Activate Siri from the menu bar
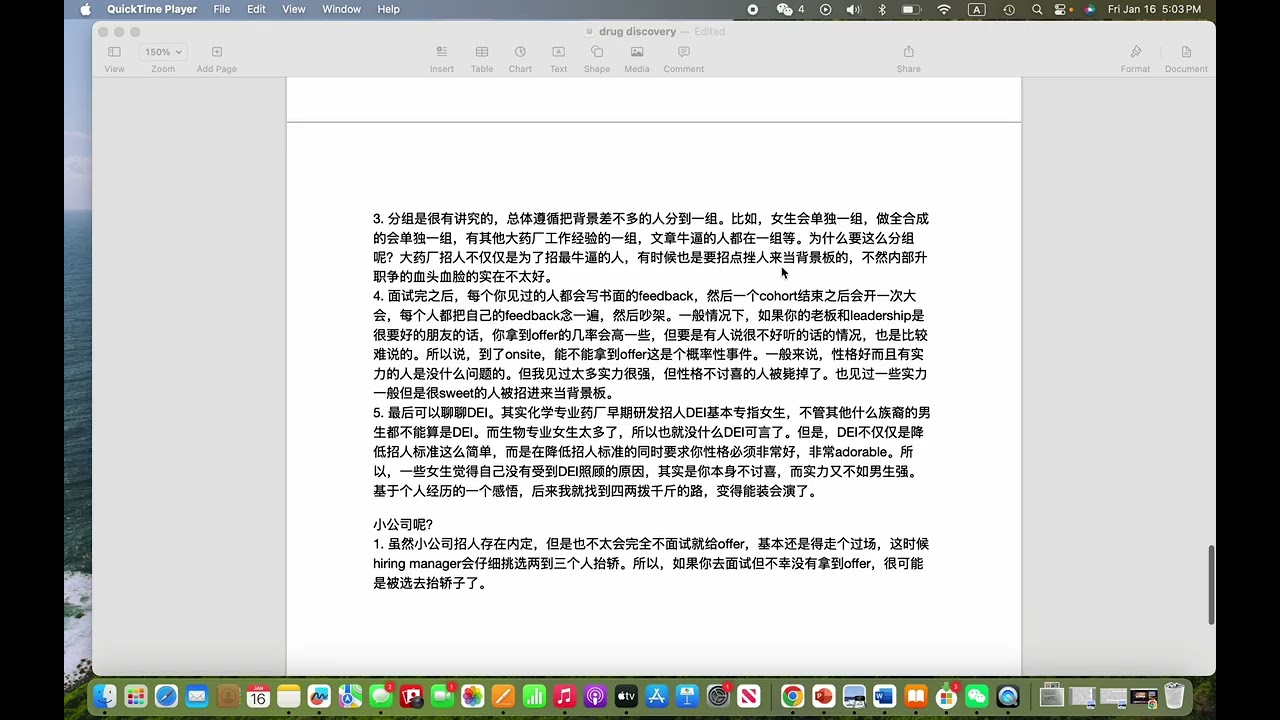Image resolution: width=1280 pixels, height=720 pixels. pyautogui.click(x=1089, y=9)
